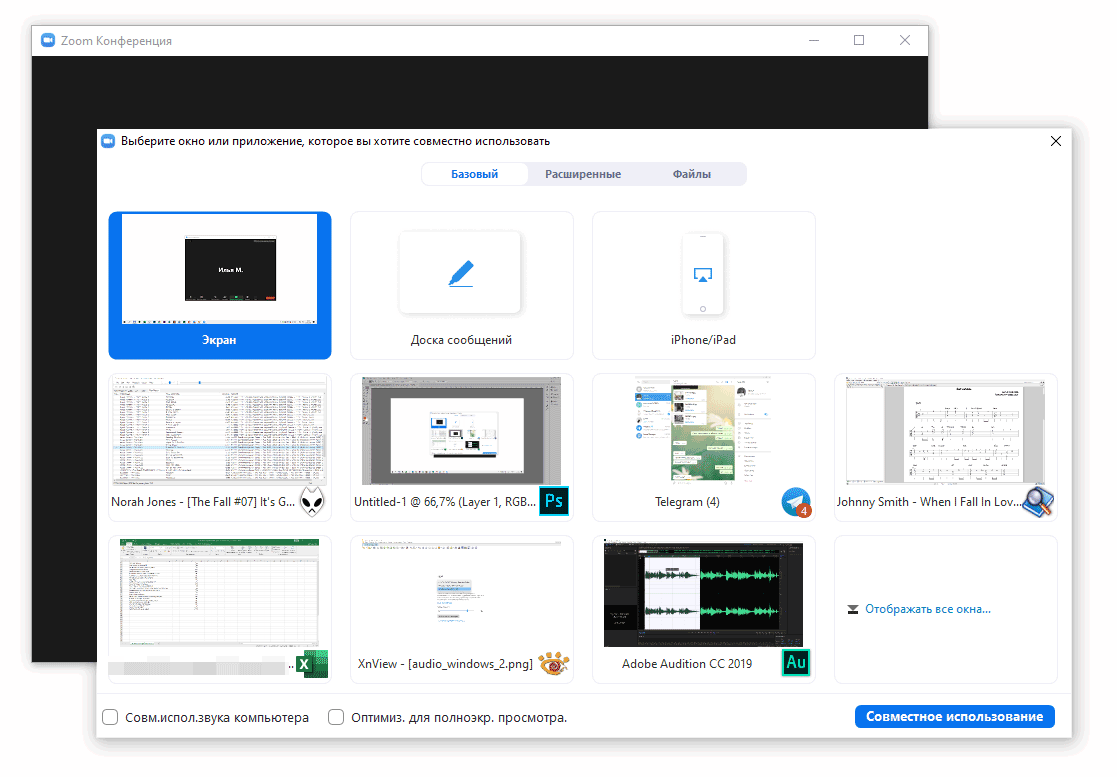Choose the XnView audio_windows_2.png window thumbnail
This screenshot has width=1117, height=777.
coord(462,609)
